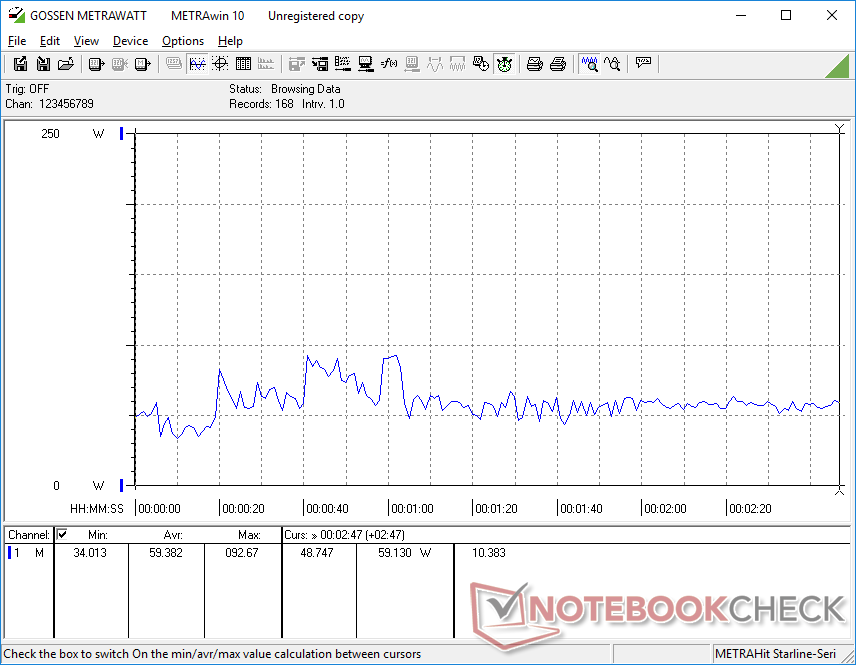Screen dimensions: 856x665
Task: Toggle the Y-t waveform graph view icon
Action: pos(197,64)
